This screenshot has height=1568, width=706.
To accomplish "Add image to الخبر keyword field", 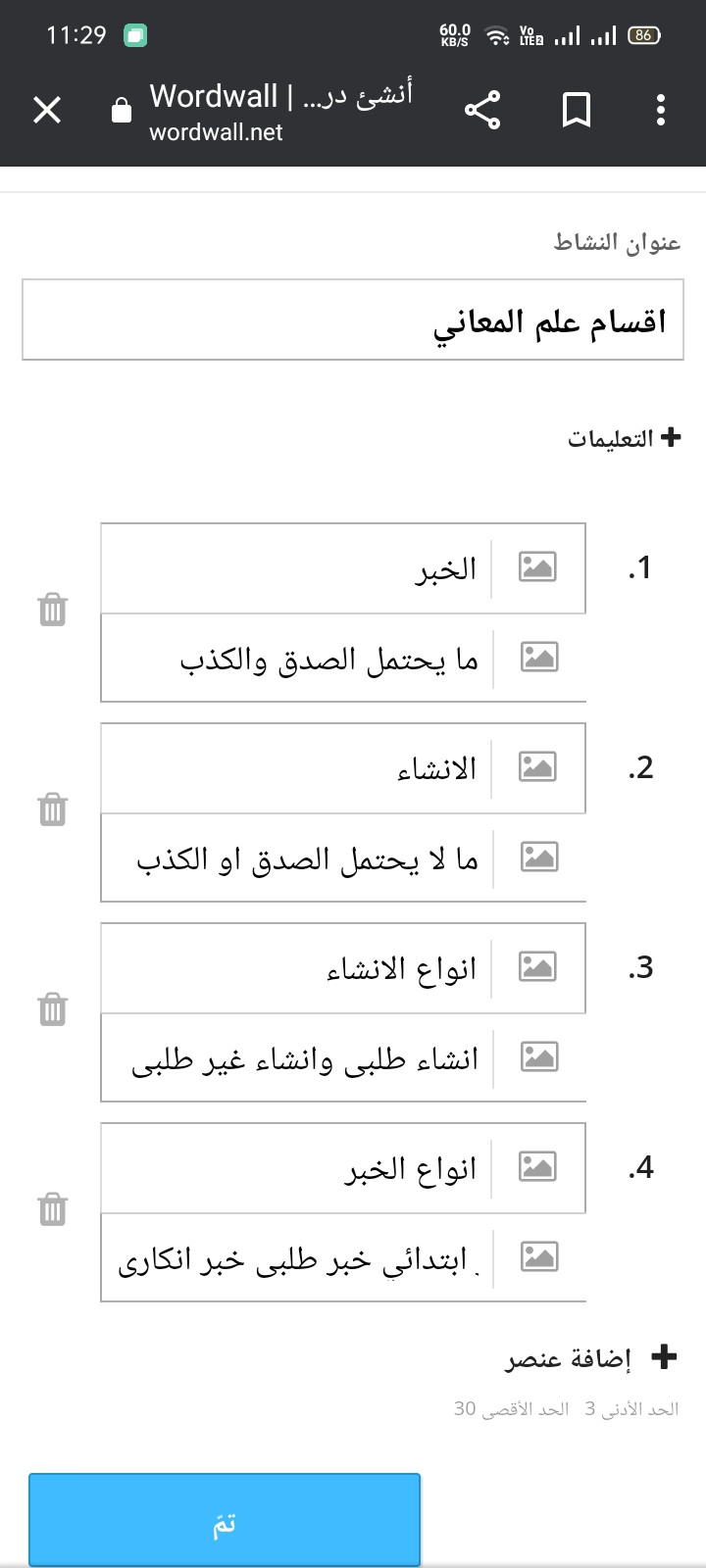I will [537, 567].
